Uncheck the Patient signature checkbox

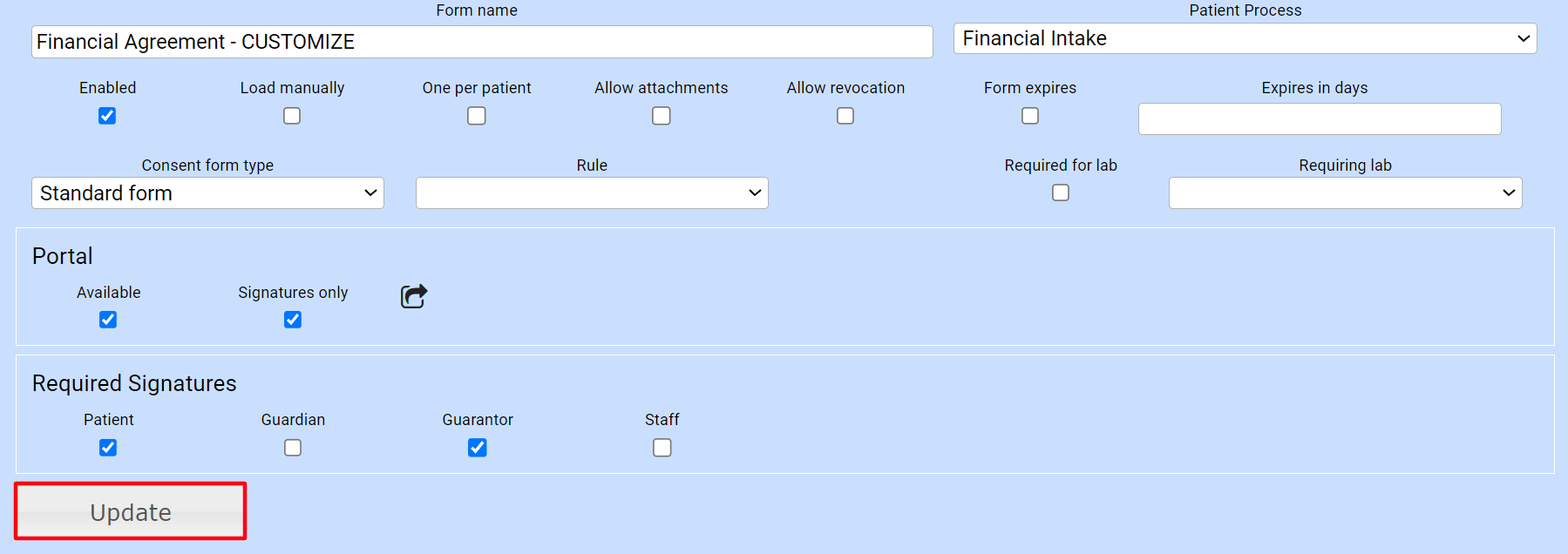pos(108,448)
